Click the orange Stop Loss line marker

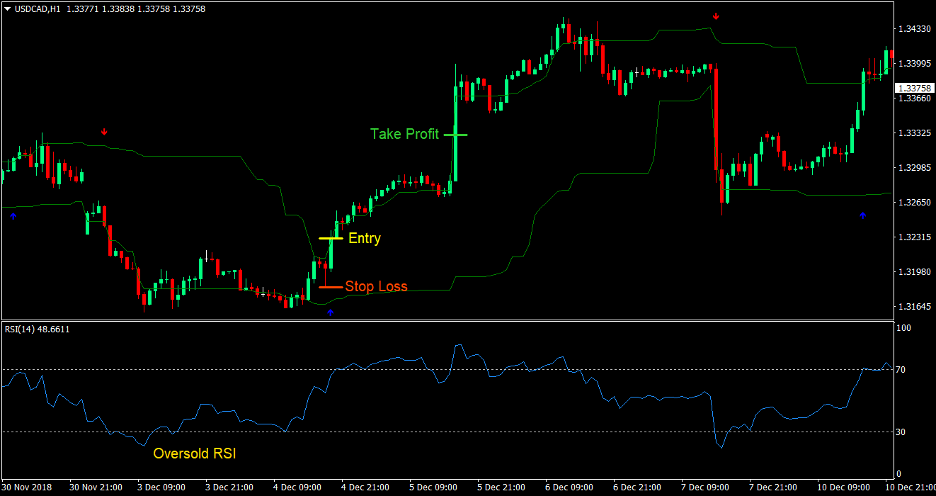331,287
